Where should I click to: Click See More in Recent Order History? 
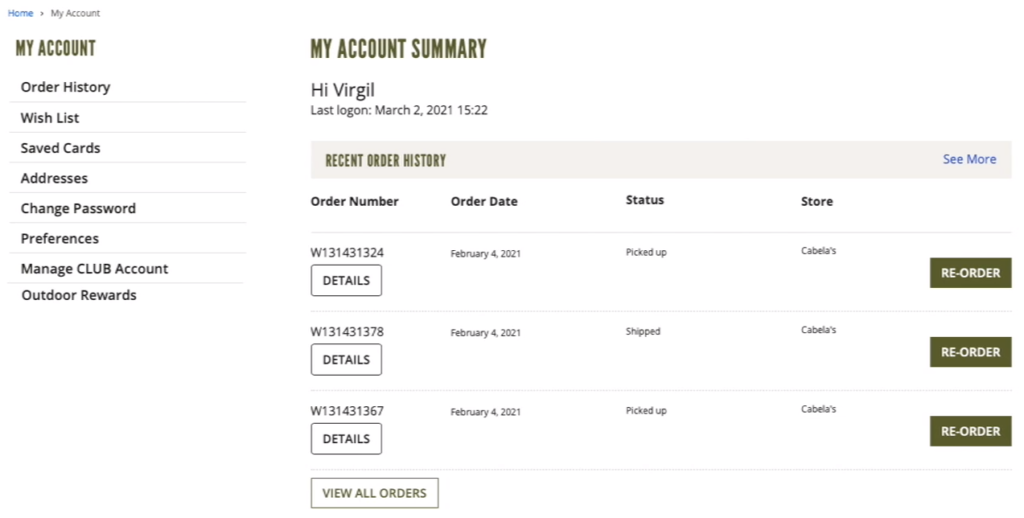[969, 159]
